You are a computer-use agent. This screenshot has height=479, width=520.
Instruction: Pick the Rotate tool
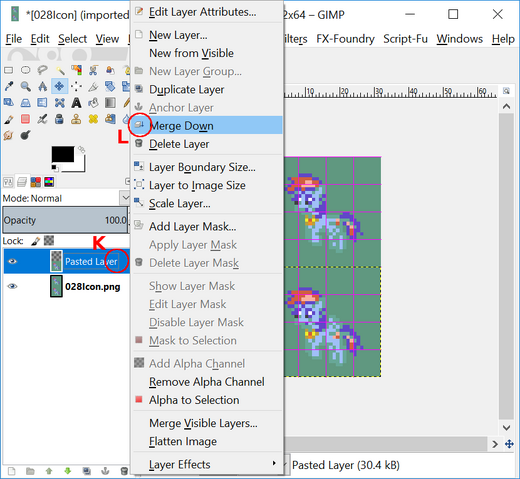click(110, 87)
